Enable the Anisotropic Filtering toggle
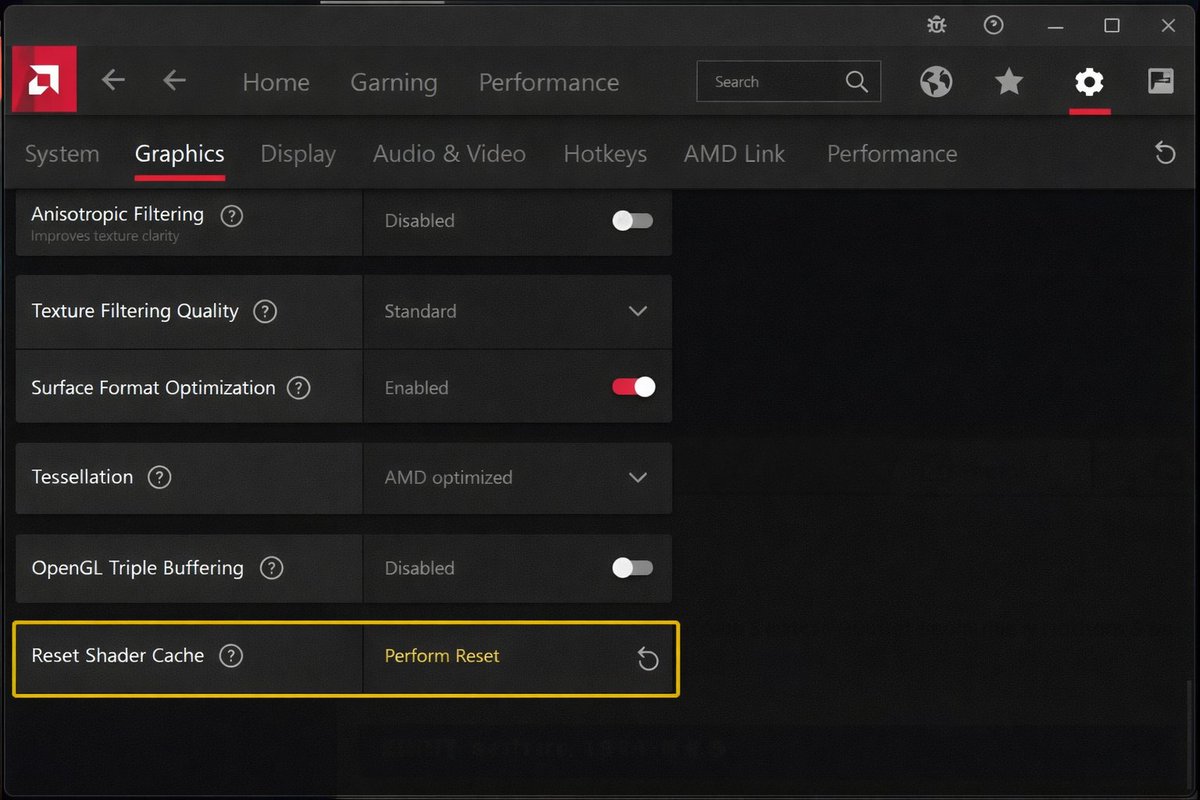This screenshot has height=800, width=1200. coord(632,220)
